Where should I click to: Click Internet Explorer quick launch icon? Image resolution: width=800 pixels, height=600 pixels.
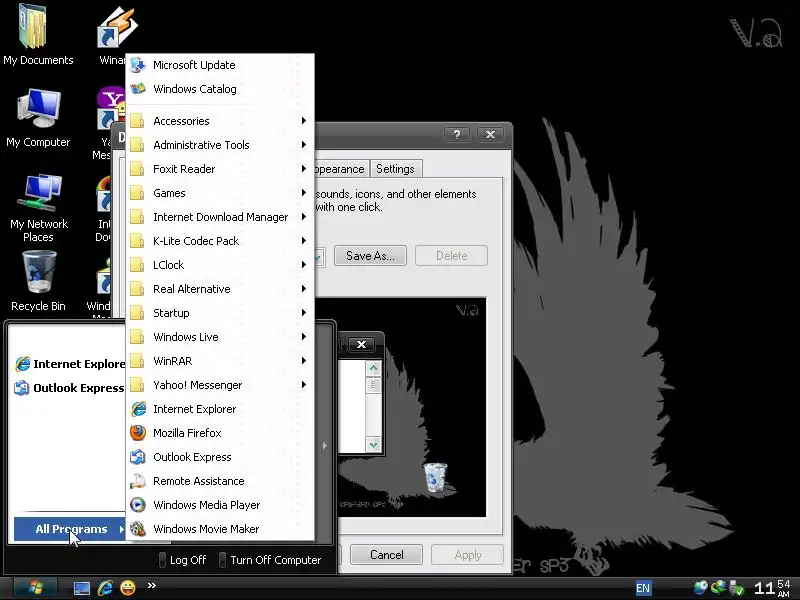[105, 588]
